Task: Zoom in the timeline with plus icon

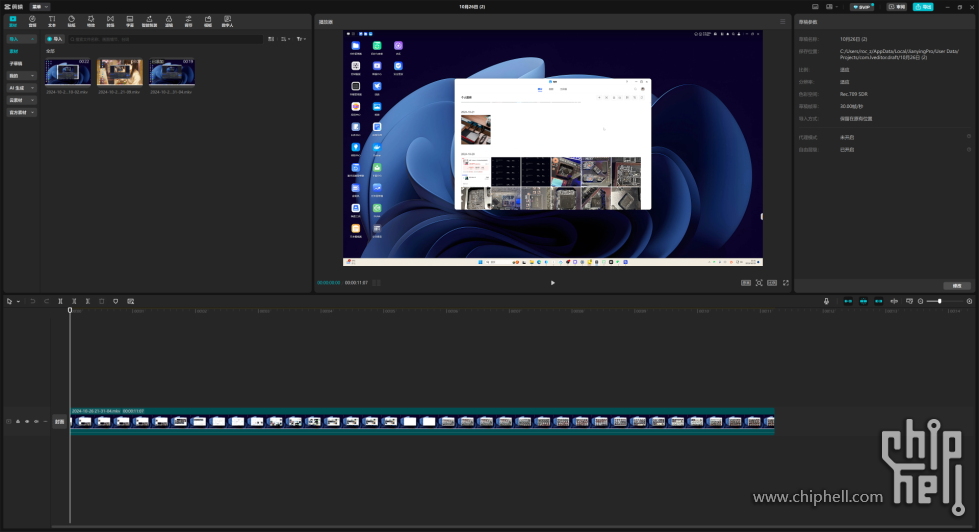Action: (x=969, y=301)
